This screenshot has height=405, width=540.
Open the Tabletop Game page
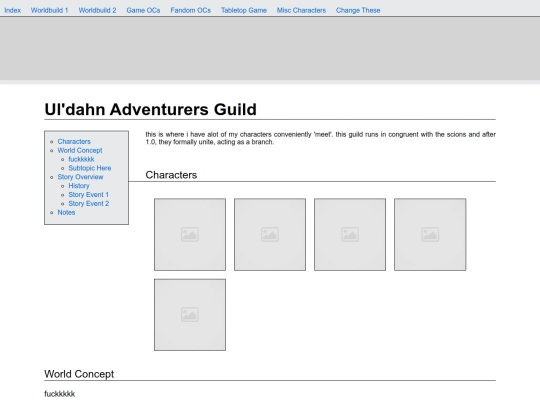pos(244,10)
